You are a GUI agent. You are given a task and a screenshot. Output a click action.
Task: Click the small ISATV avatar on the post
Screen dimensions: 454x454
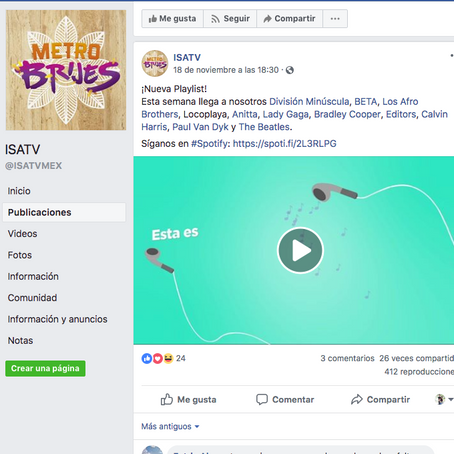pos(155,63)
